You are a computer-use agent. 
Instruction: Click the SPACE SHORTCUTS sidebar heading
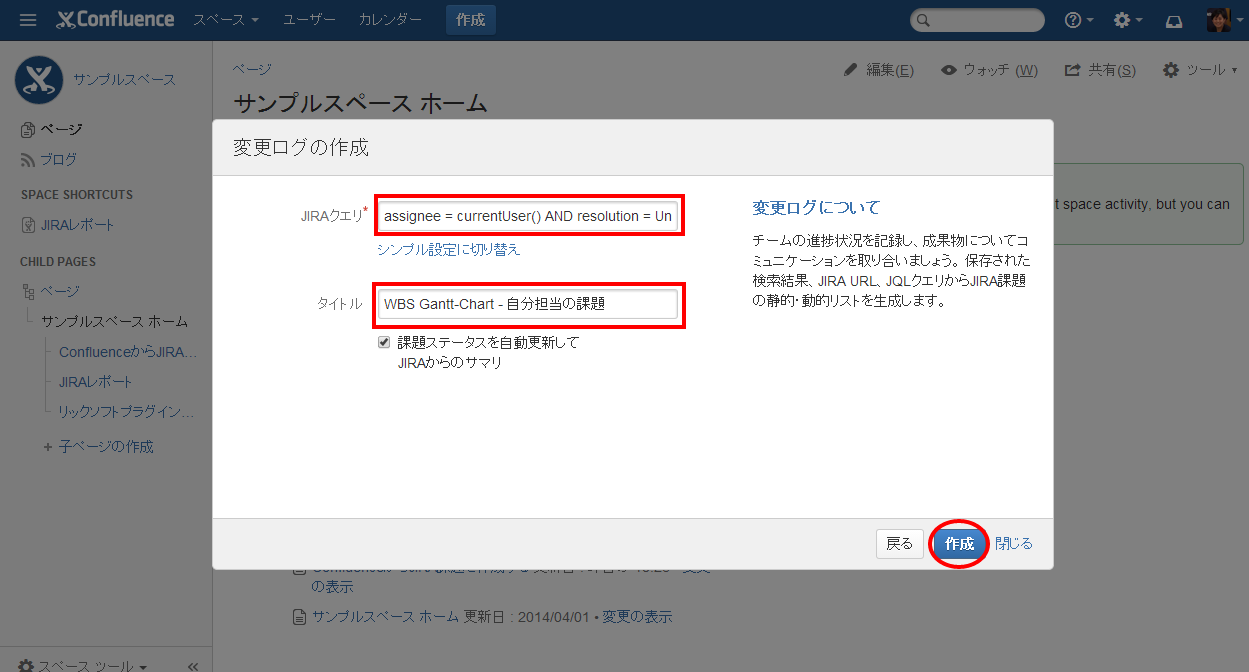click(x=77, y=195)
